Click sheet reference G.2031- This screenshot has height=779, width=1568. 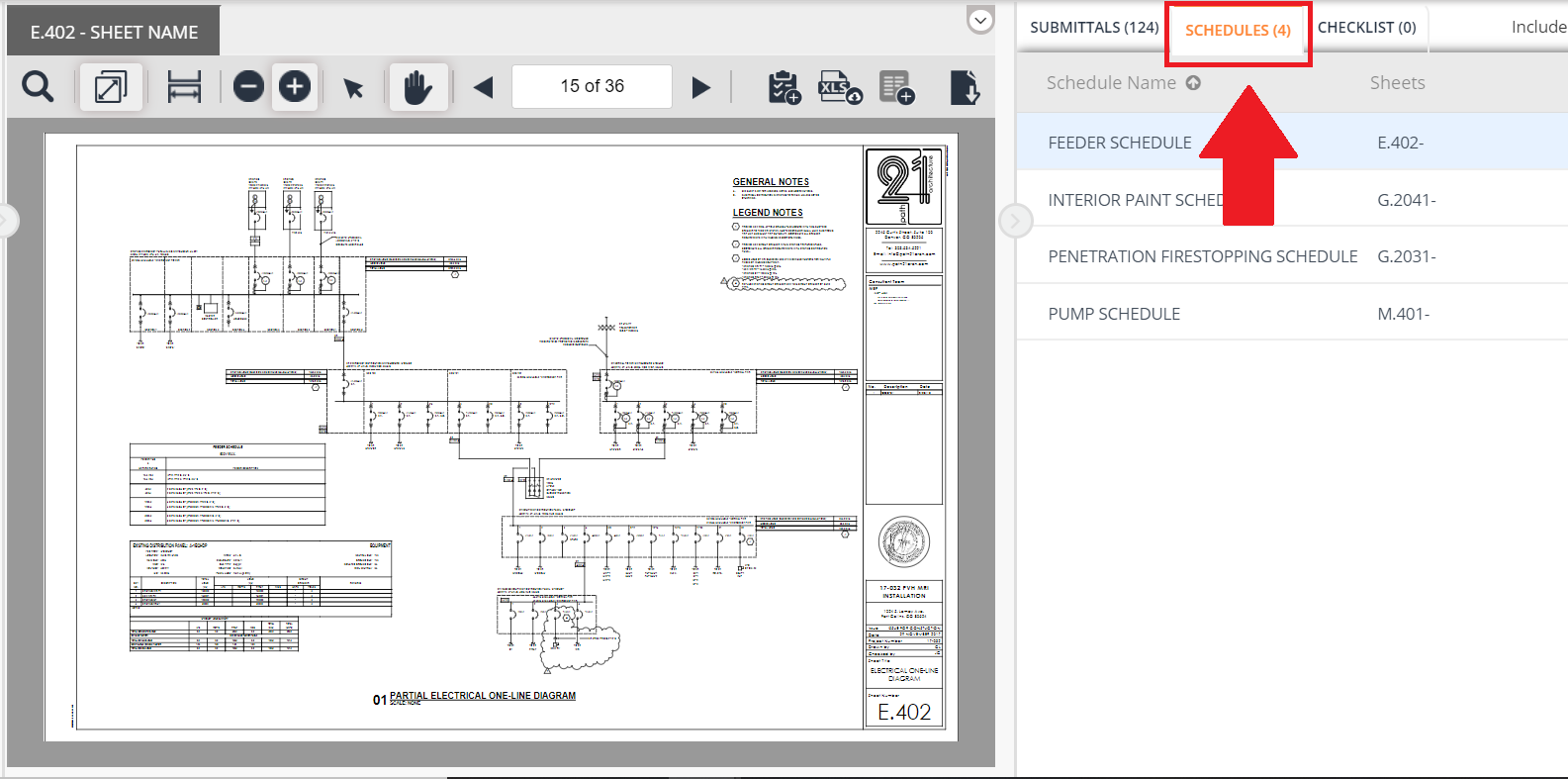[1407, 256]
